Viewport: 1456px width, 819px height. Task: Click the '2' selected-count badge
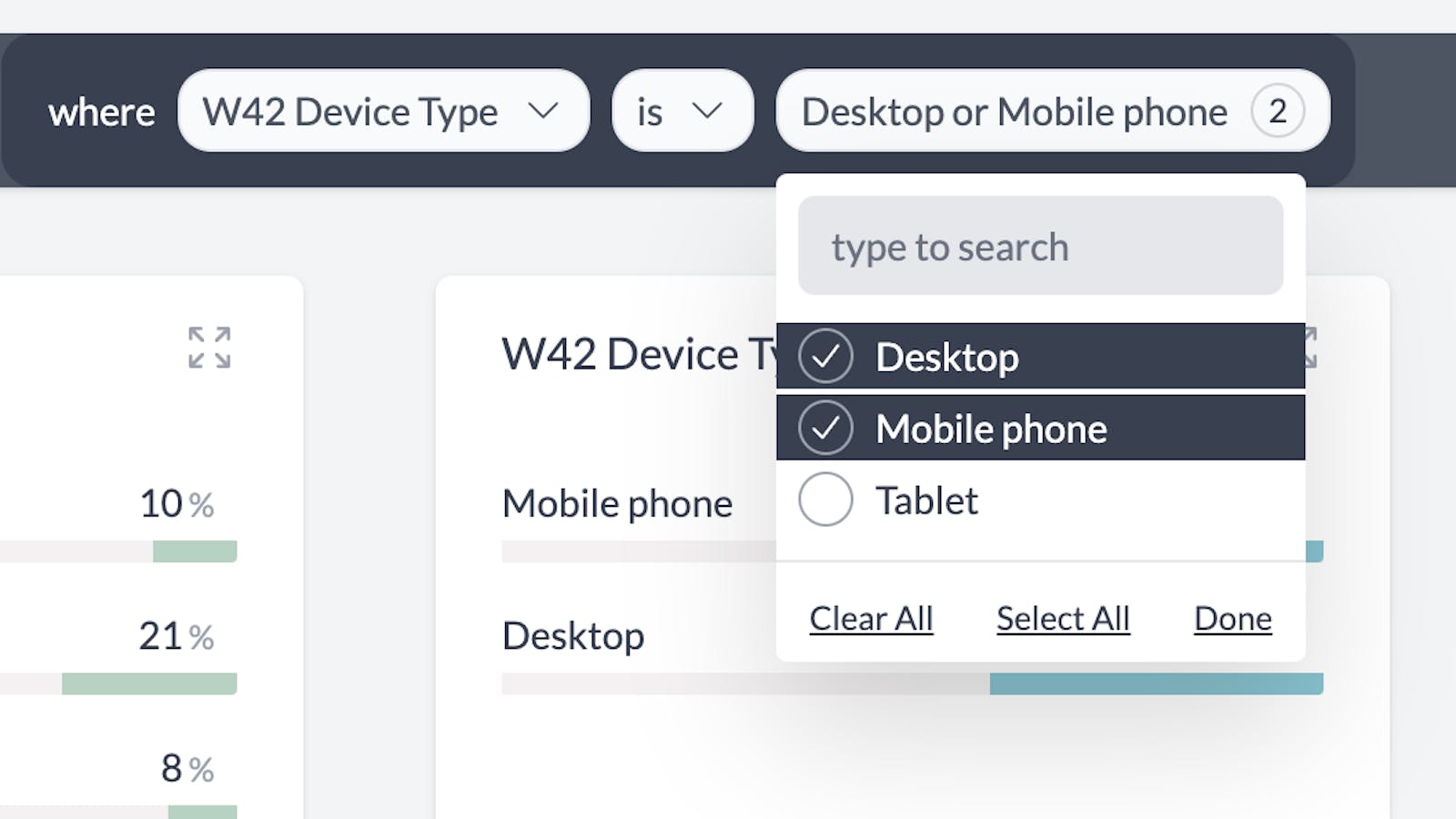coord(1279,111)
